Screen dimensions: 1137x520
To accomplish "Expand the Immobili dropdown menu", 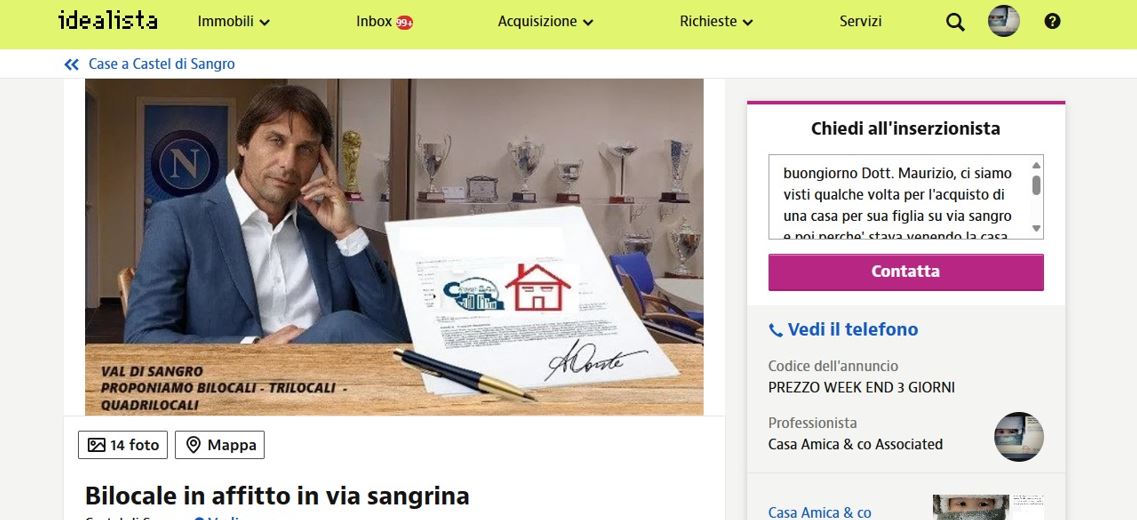I will [233, 22].
